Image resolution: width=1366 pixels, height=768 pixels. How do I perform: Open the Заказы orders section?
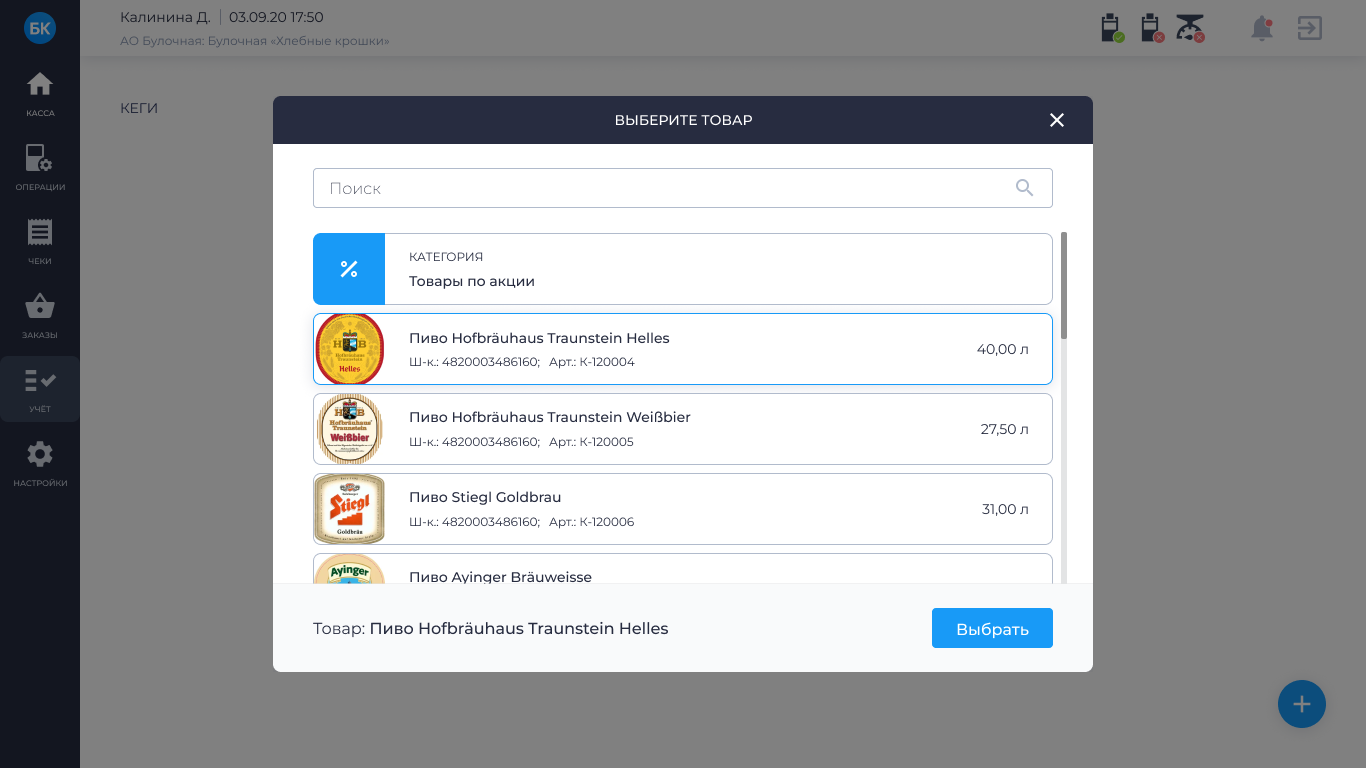40,316
